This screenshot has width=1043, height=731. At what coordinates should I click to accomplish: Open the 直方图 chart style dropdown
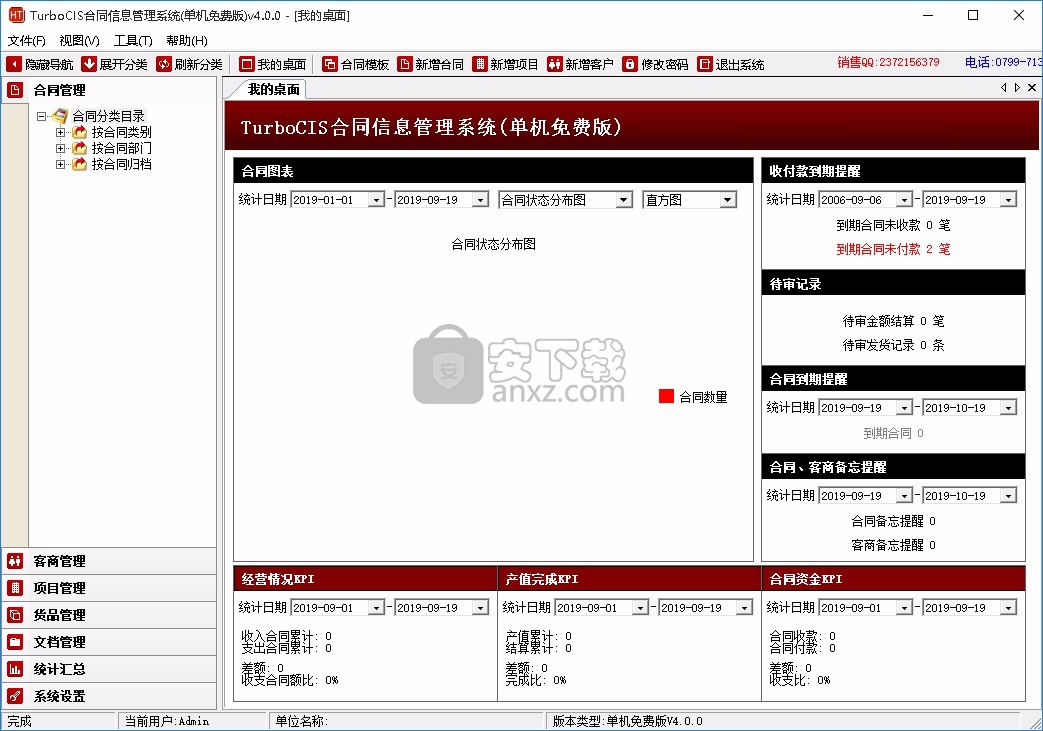point(728,200)
